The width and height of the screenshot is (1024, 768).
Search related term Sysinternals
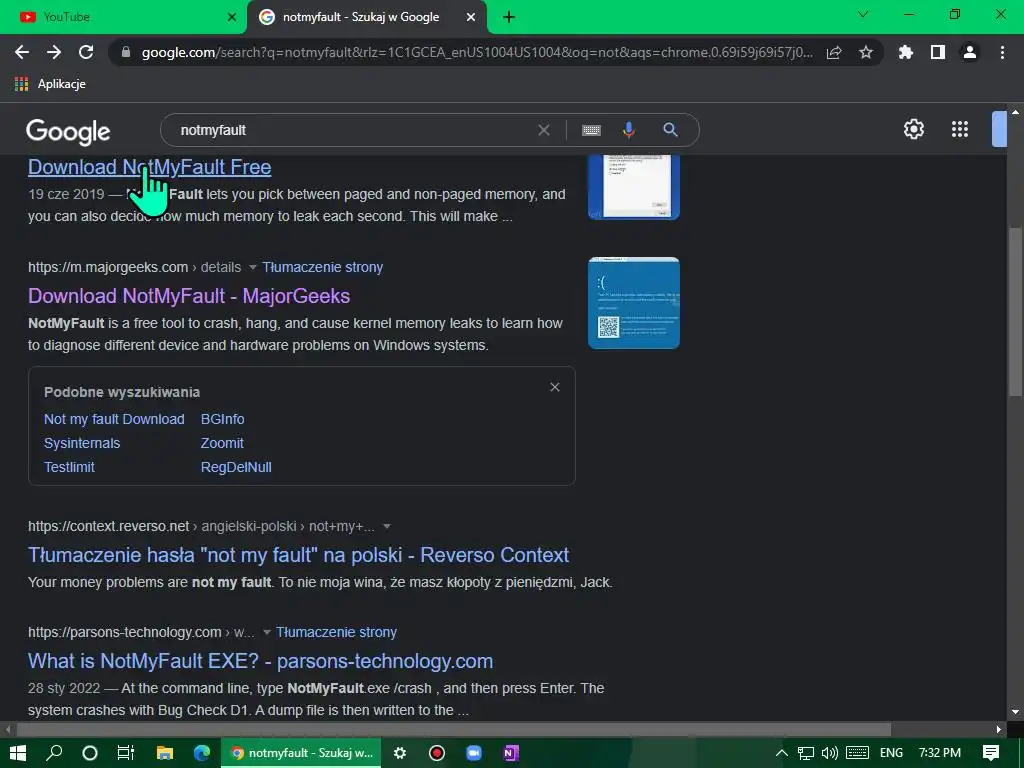(x=82, y=443)
